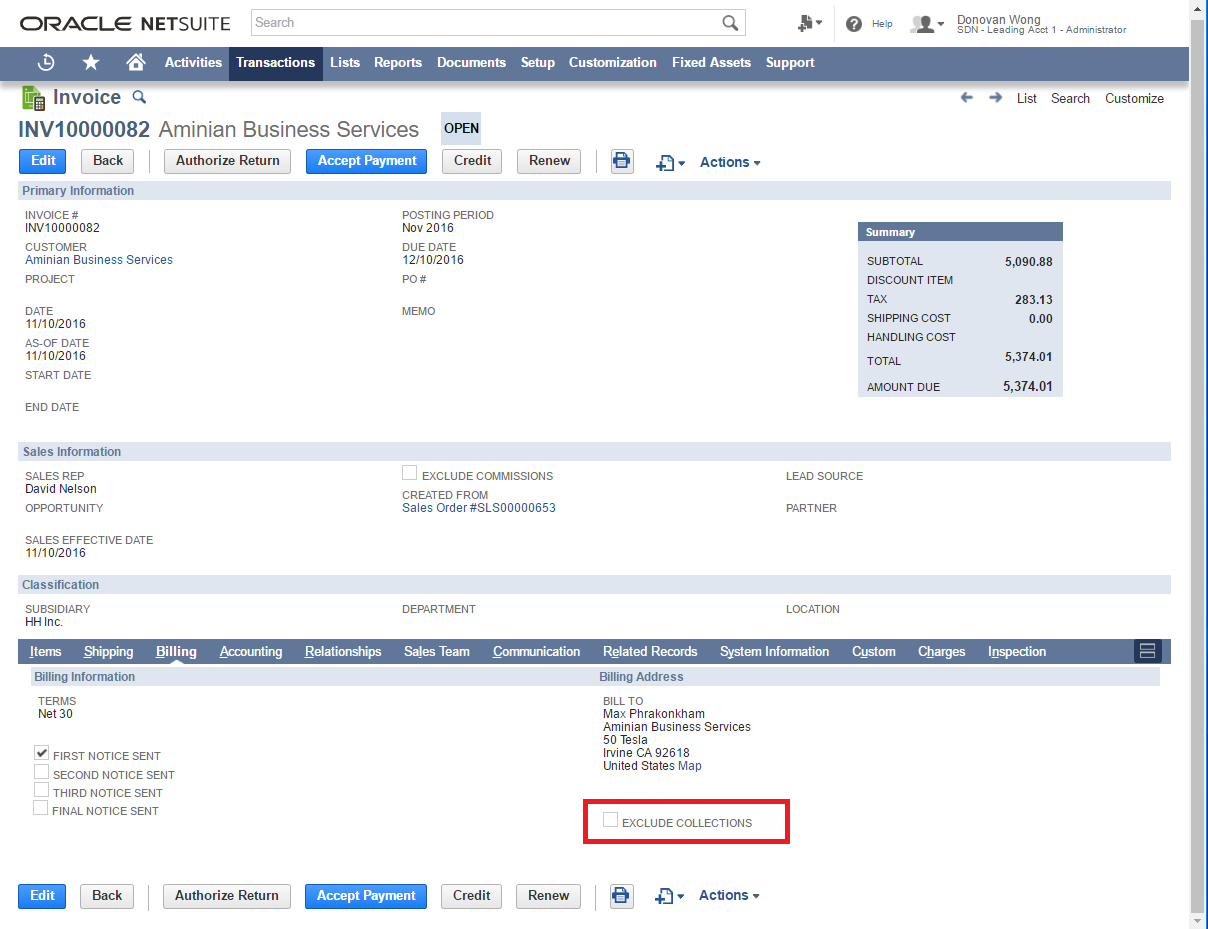Open the Documents menu
1208x929 pixels.
pyautogui.click(x=471, y=62)
